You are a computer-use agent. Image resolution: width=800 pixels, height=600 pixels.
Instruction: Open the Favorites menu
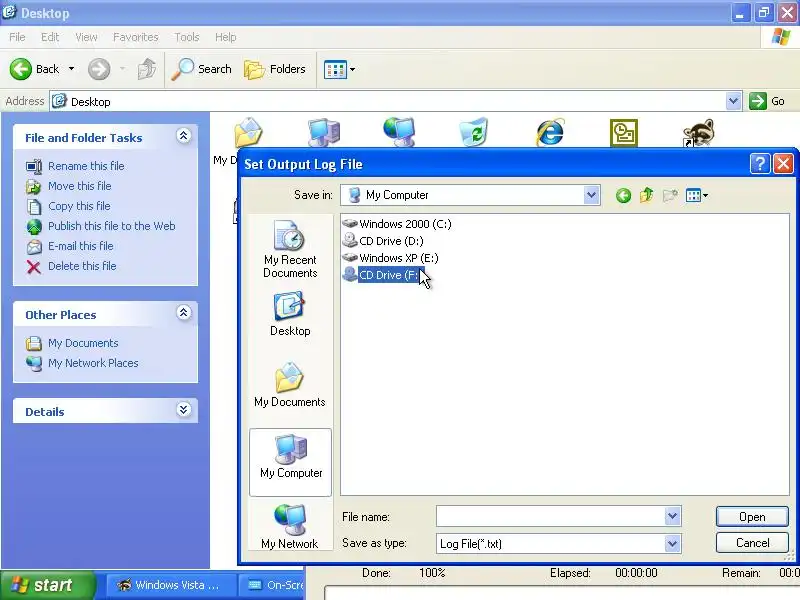pyautogui.click(x=136, y=37)
